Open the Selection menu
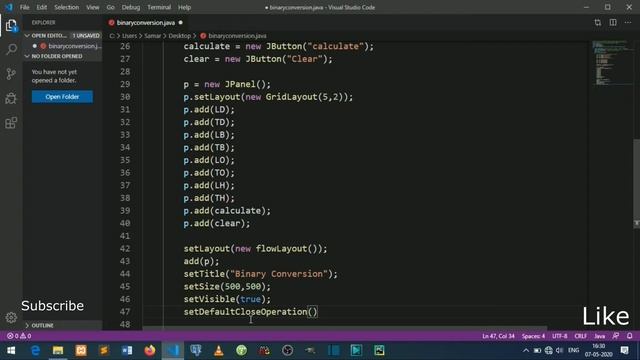This screenshot has height=360, width=640. point(67,7)
